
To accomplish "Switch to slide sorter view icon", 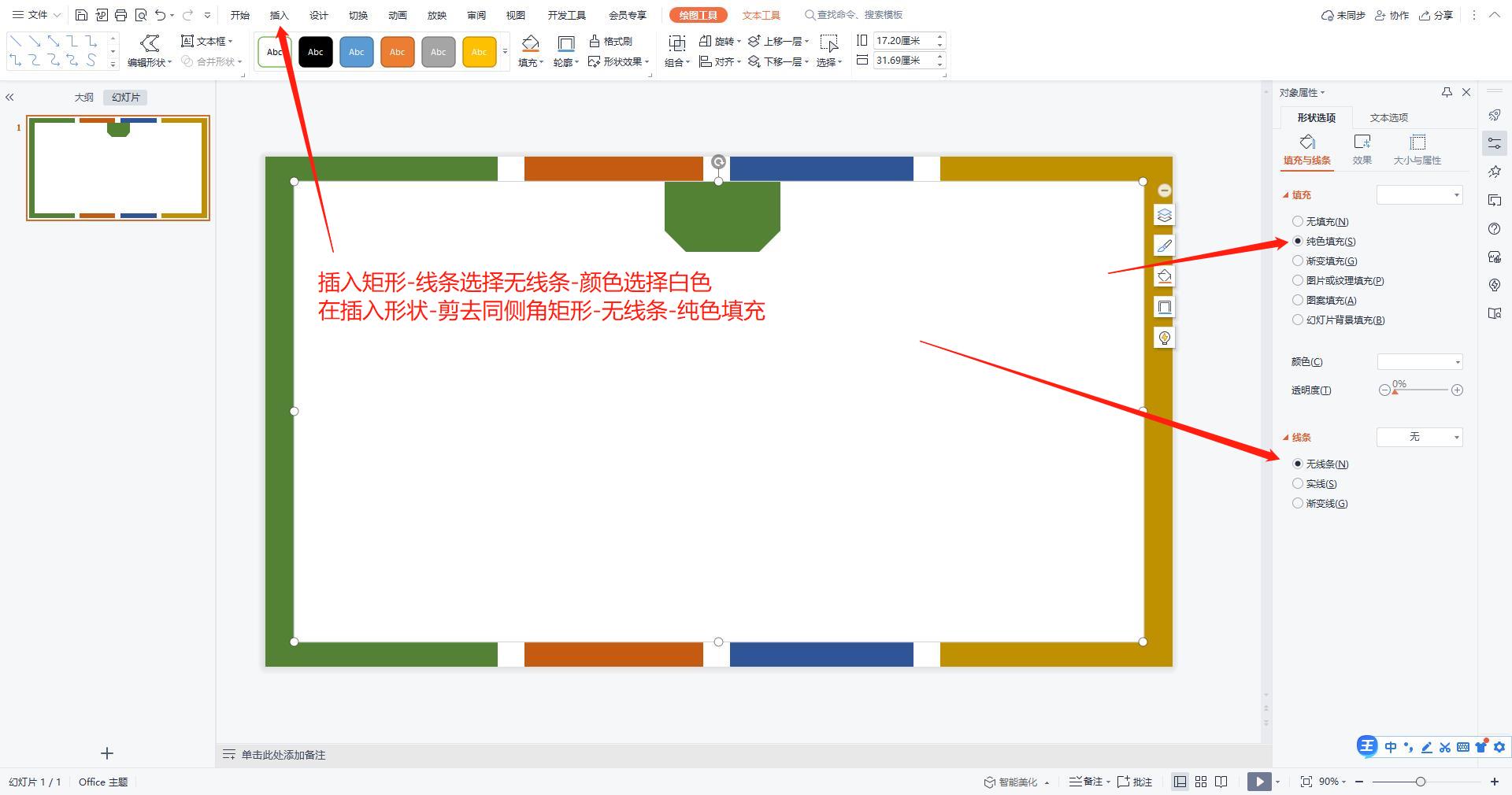I will point(1200,782).
